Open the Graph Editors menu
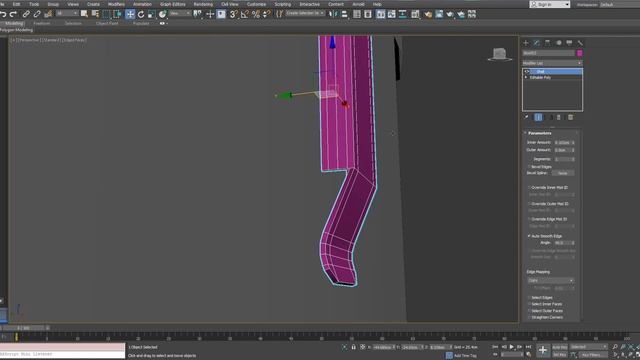The height and width of the screenshot is (360, 640). tap(173, 4)
